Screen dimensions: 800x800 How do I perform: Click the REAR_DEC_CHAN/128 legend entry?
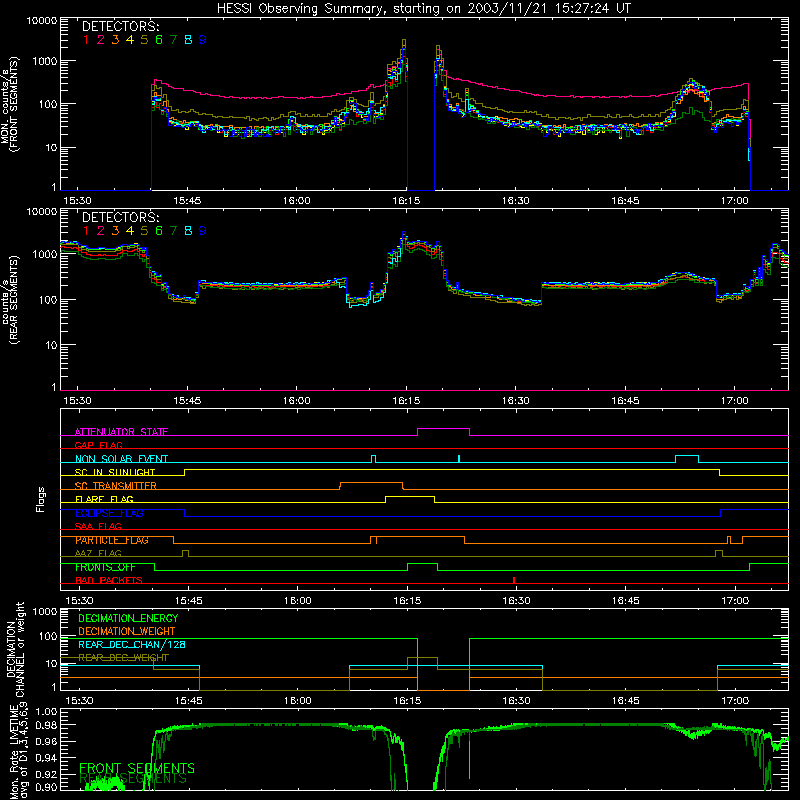point(132,645)
